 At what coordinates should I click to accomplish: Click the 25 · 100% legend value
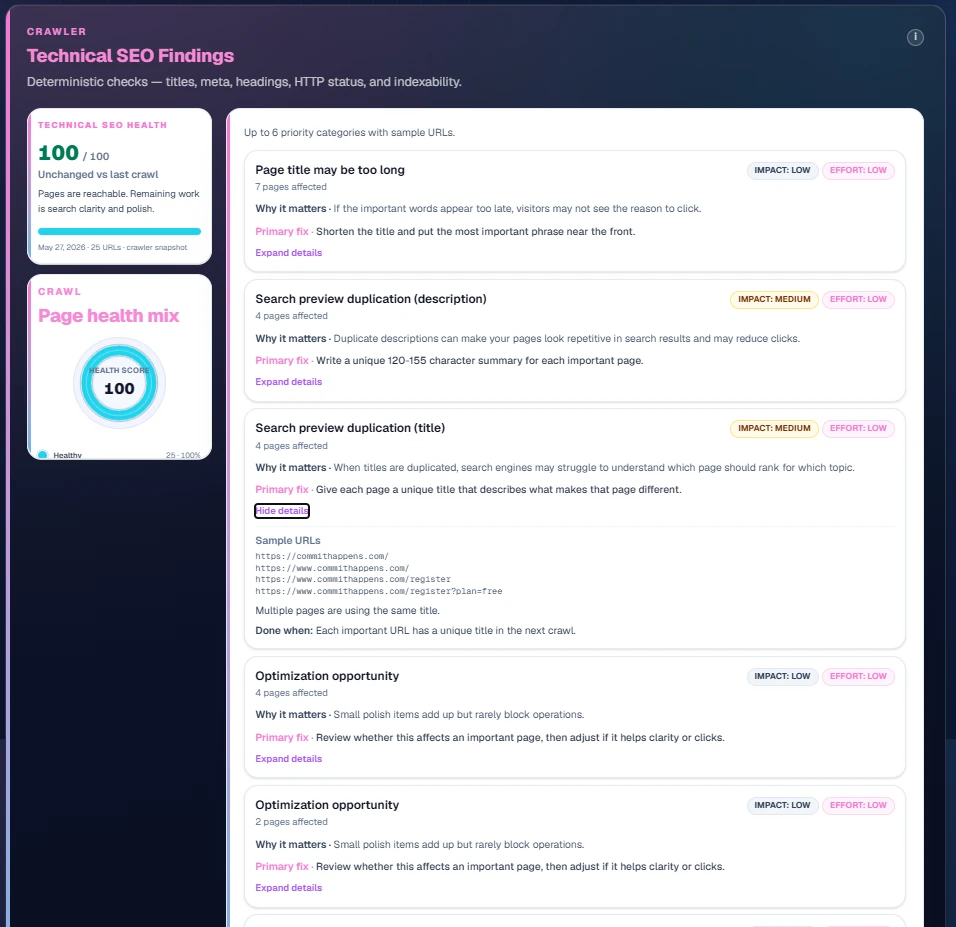pyautogui.click(x=183, y=455)
